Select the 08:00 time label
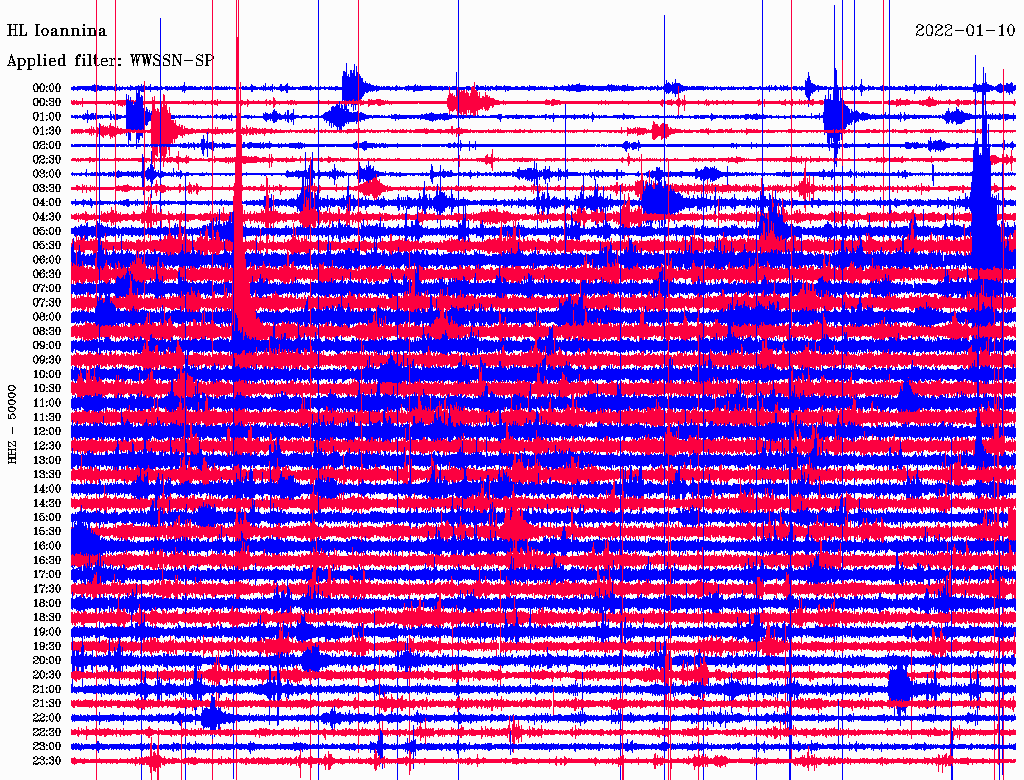Screen dimensions: 1024x780 [47, 317]
